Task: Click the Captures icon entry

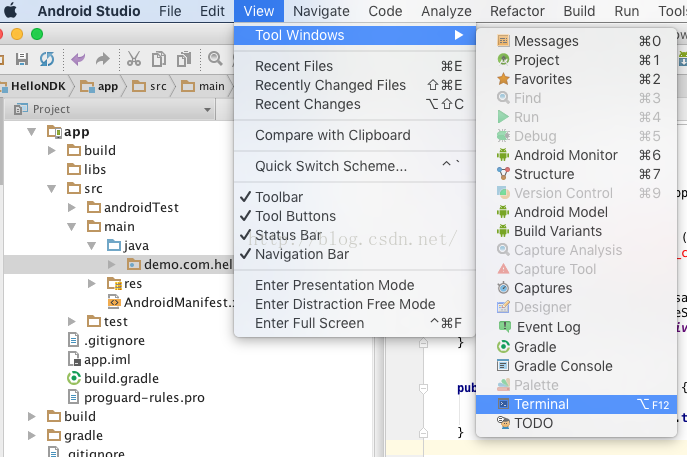Action: click(x=503, y=288)
